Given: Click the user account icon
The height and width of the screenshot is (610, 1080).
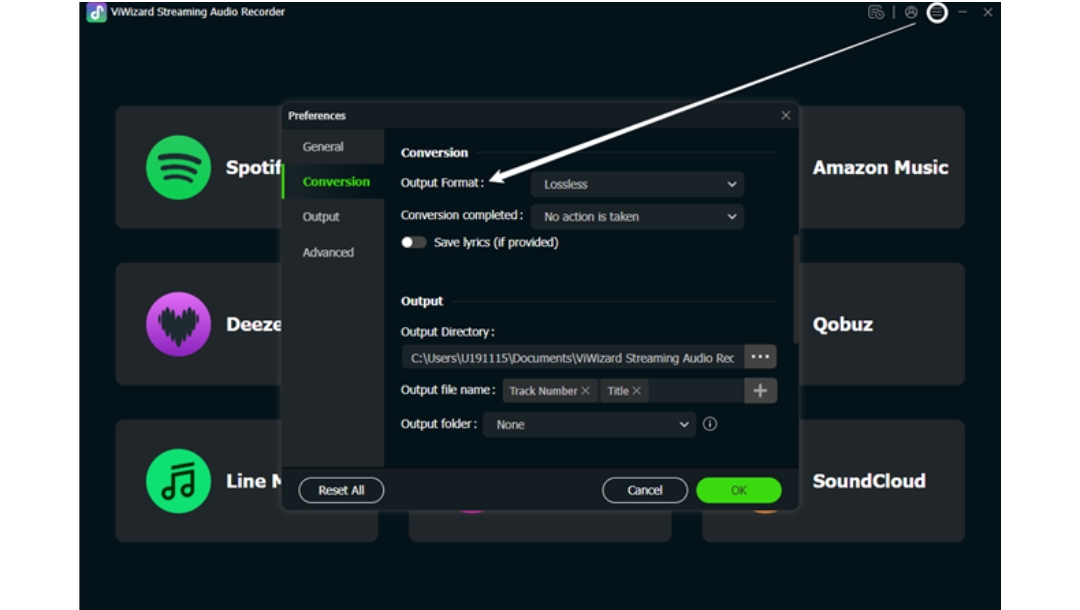Looking at the screenshot, I should (x=910, y=13).
